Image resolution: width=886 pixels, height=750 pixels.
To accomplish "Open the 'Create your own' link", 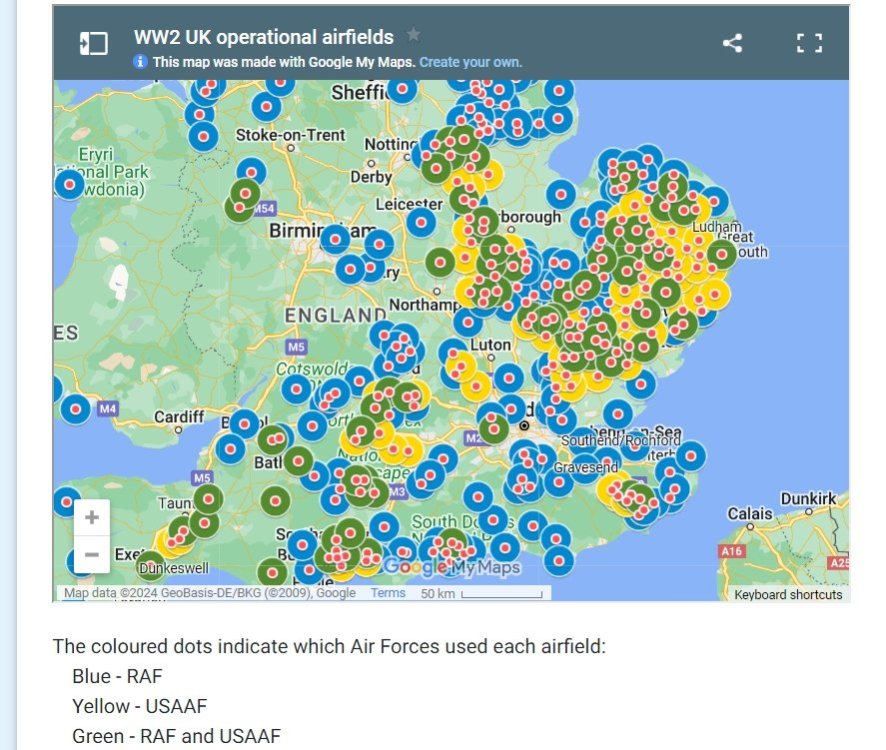I will point(470,62).
